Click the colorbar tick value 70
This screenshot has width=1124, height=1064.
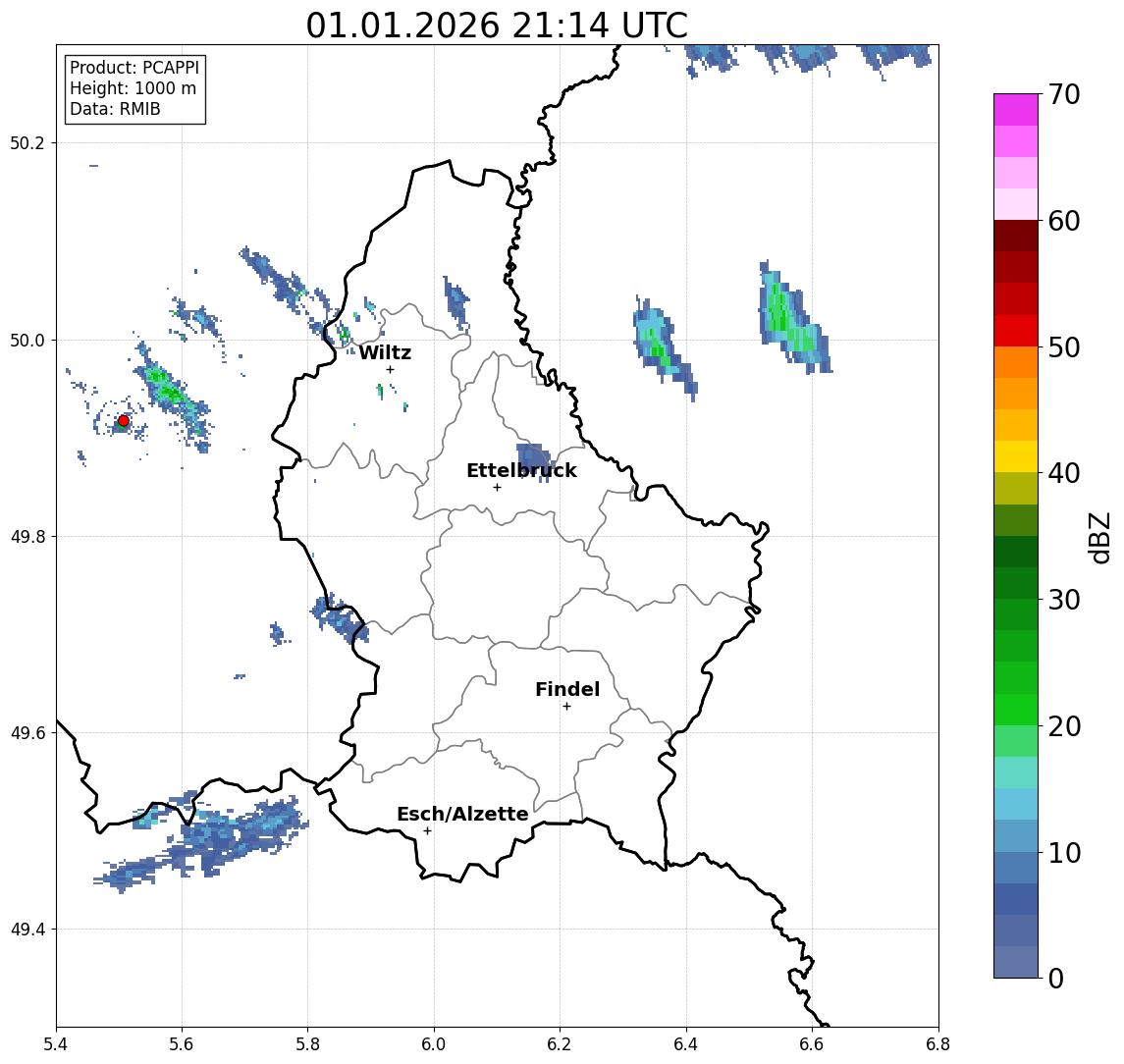(x=1064, y=94)
